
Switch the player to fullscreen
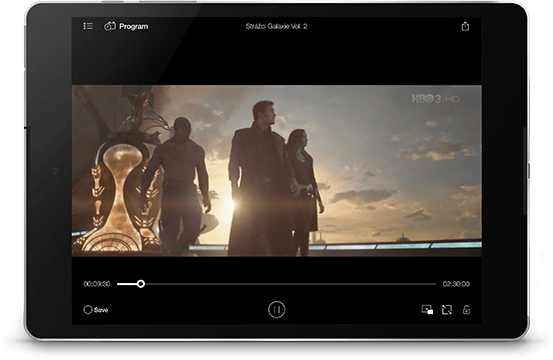[x=447, y=310]
